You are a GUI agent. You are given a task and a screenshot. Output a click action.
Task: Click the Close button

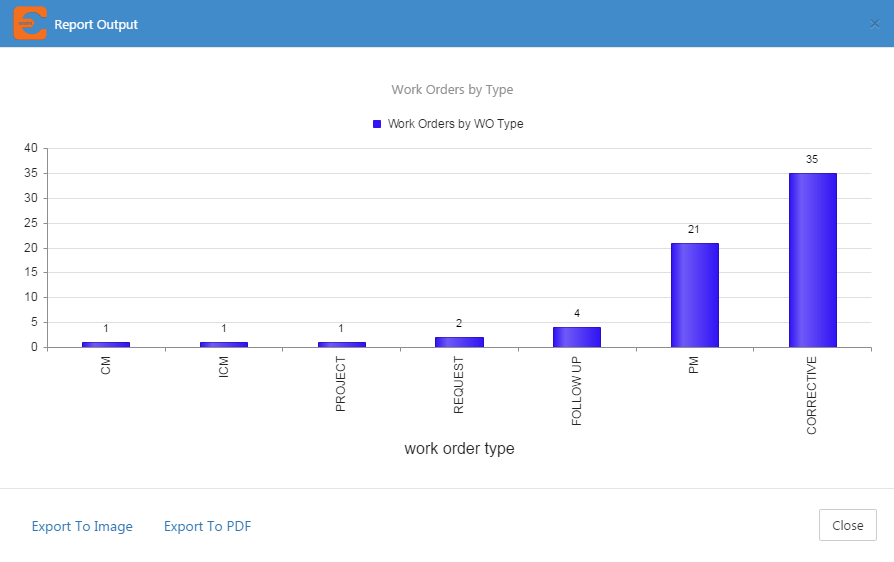(x=848, y=525)
